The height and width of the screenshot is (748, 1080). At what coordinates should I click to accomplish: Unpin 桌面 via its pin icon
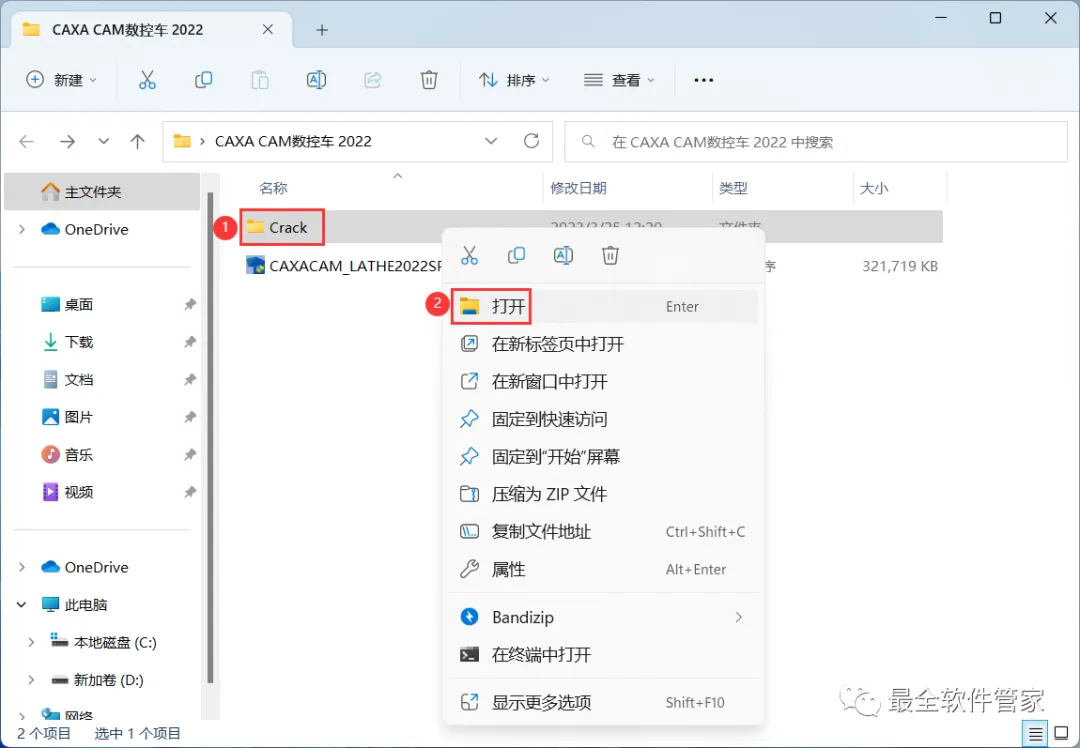190,304
